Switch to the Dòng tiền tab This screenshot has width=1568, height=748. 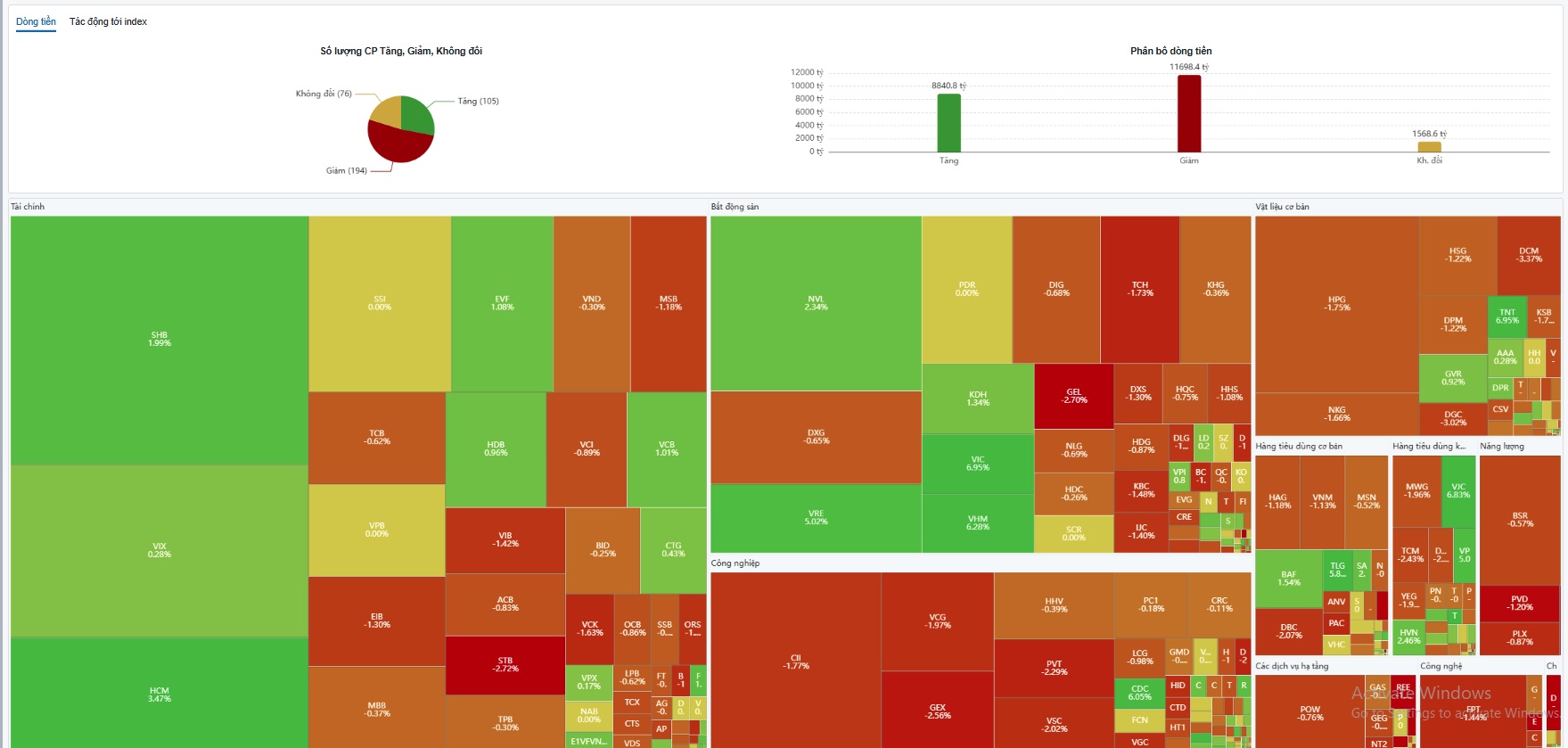(x=36, y=21)
